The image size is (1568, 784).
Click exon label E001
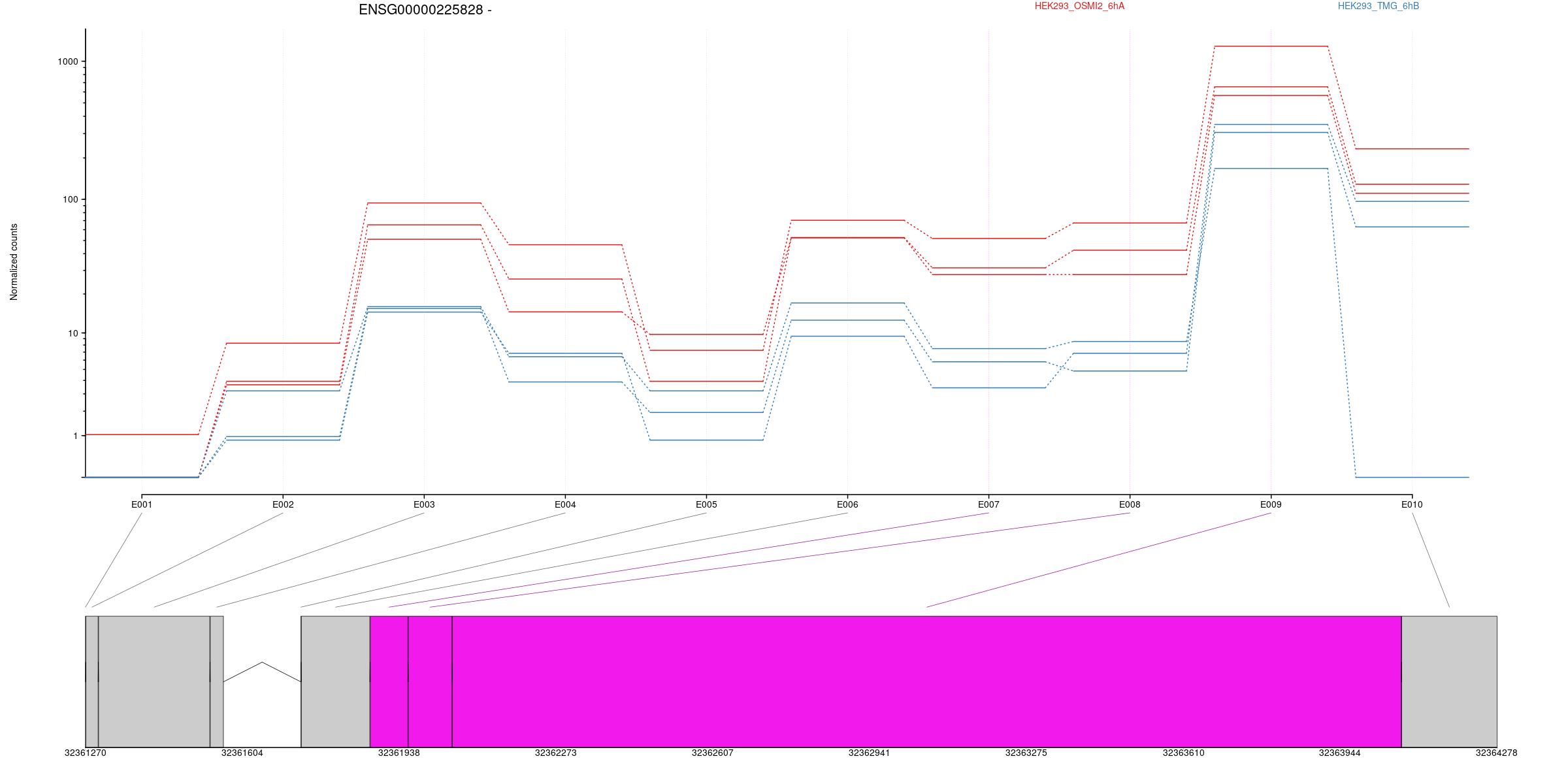[142, 504]
